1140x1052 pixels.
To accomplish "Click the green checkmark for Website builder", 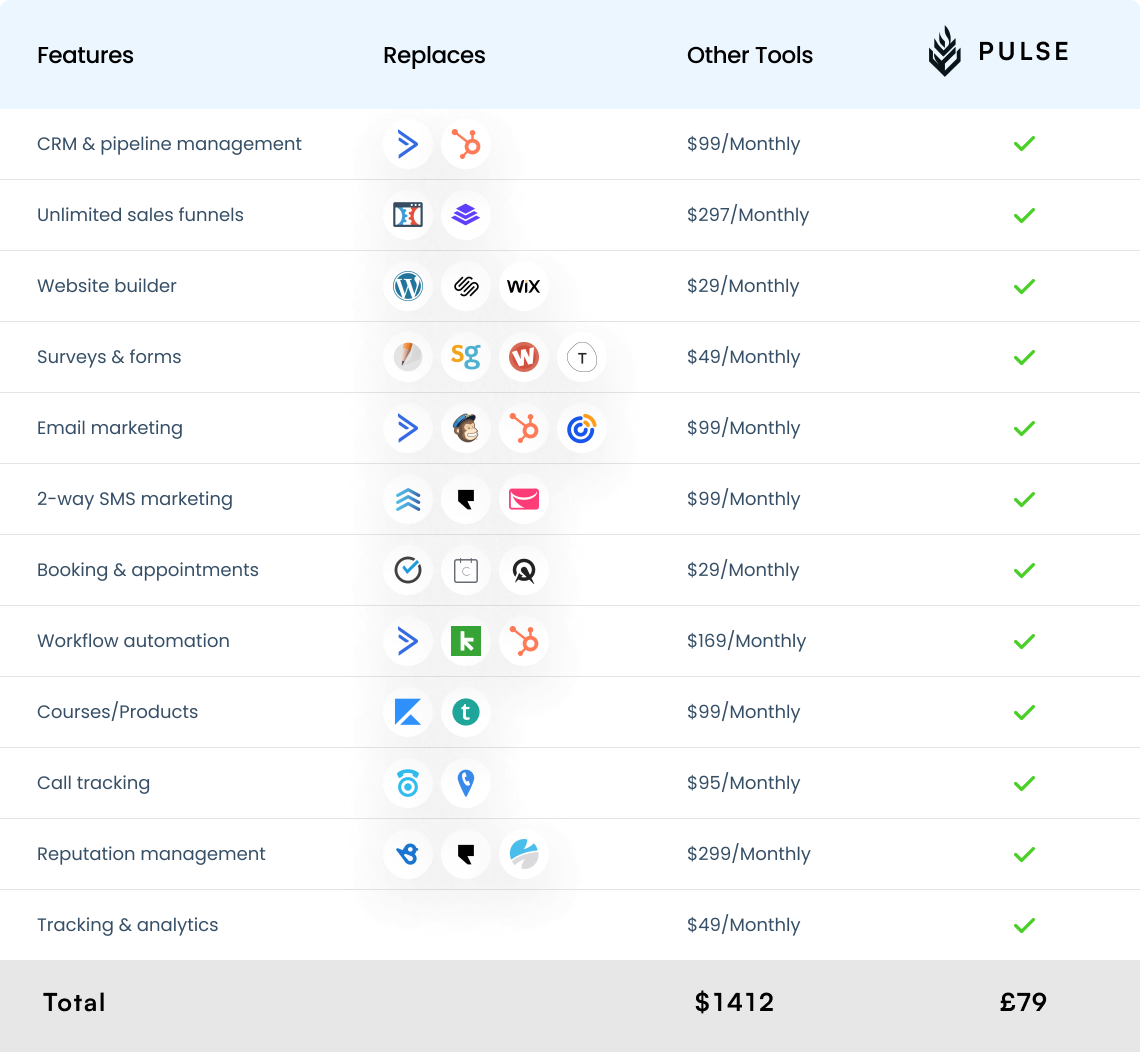I will [x=1024, y=286].
